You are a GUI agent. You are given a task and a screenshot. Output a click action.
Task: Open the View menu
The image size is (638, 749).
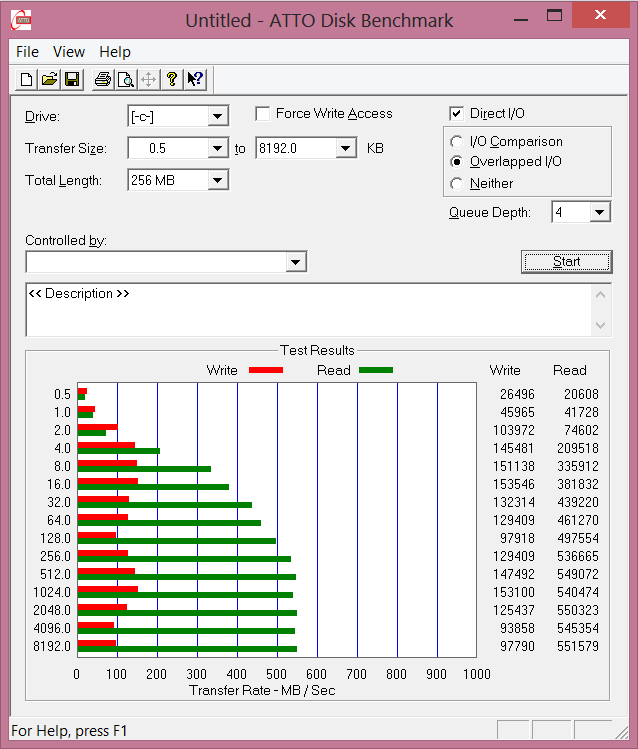click(x=69, y=52)
